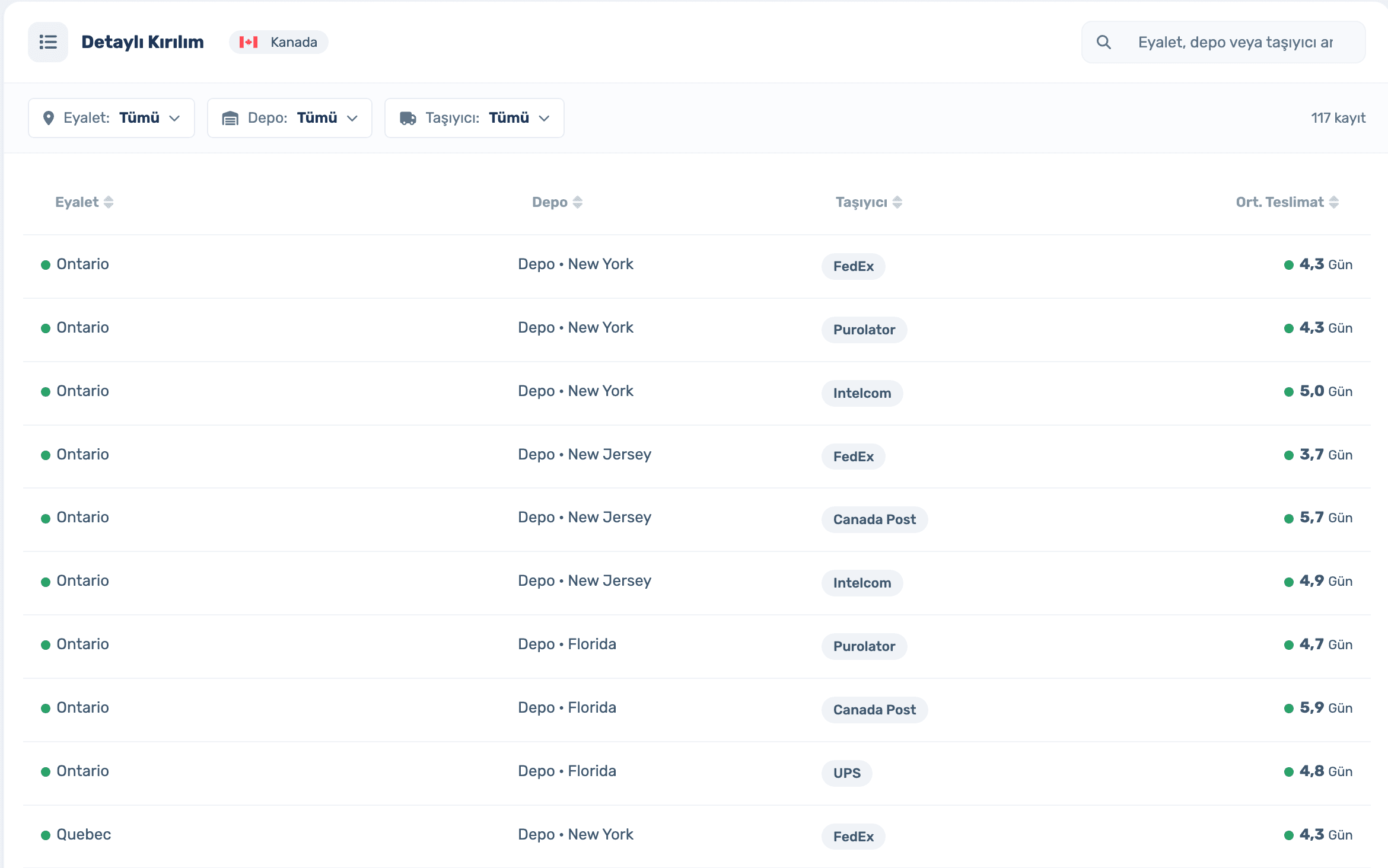Click the FedEx tag in the New Jersey row
Image resolution: width=1388 pixels, height=868 pixels.
853,457
